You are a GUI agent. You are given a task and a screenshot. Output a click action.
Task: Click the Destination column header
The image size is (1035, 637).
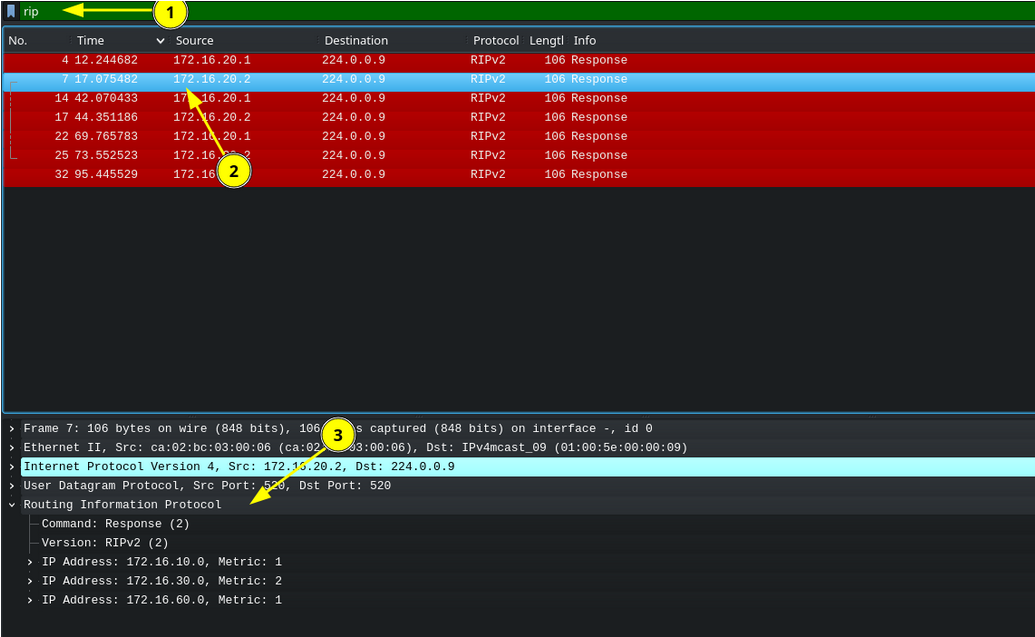tap(355, 41)
